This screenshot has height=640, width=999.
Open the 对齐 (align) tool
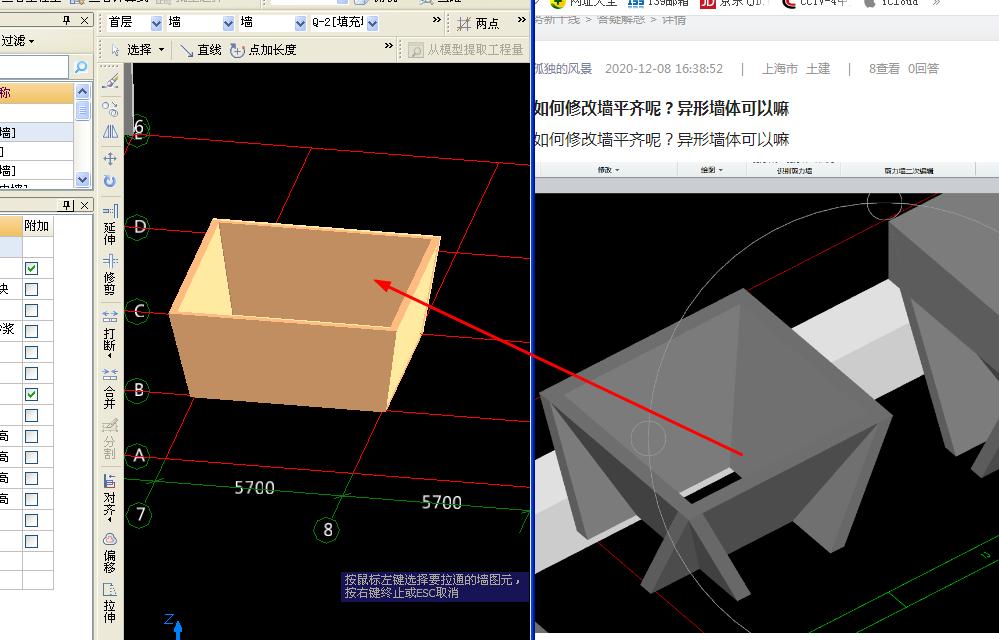coord(110,497)
